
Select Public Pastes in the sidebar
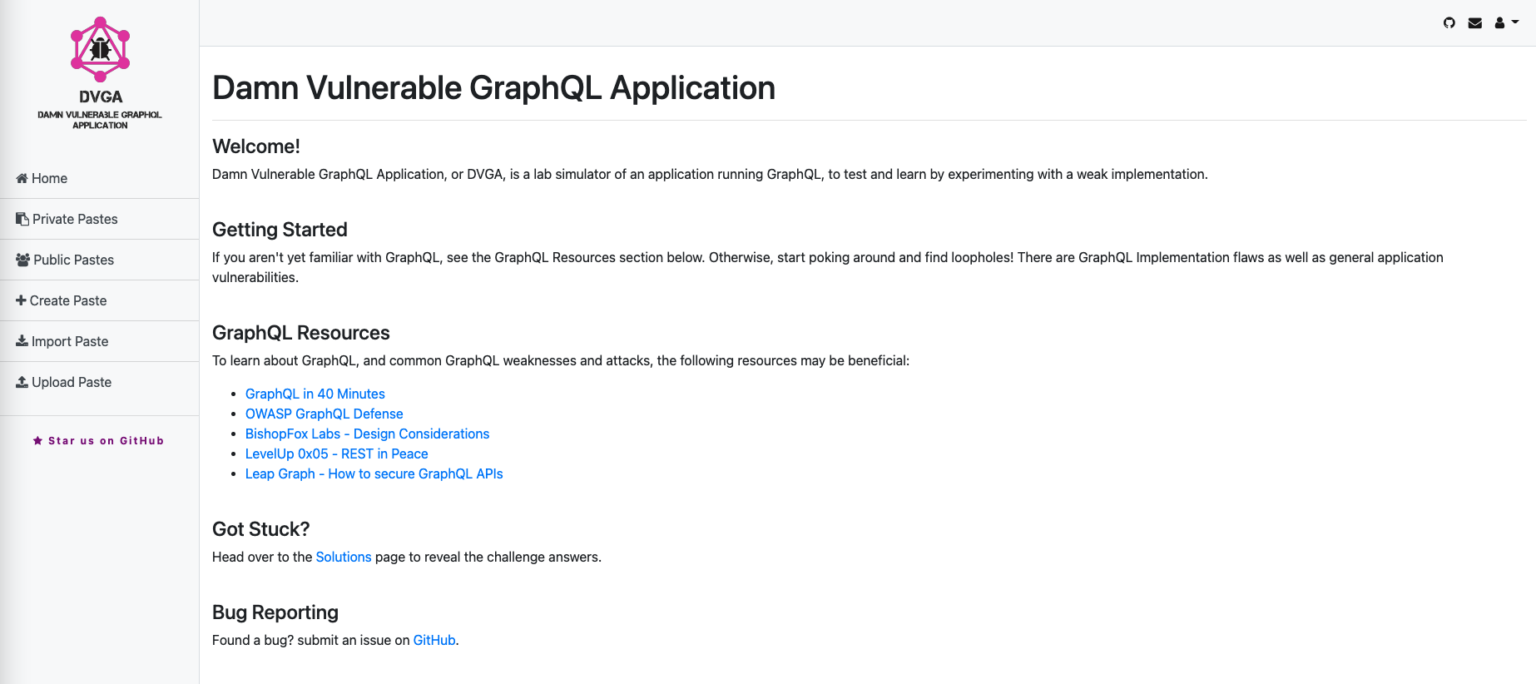click(74, 259)
